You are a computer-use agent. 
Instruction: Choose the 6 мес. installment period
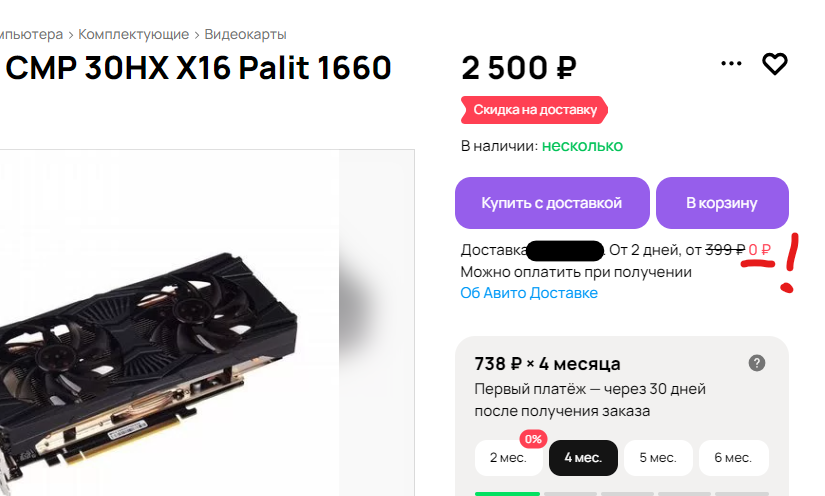(x=733, y=458)
